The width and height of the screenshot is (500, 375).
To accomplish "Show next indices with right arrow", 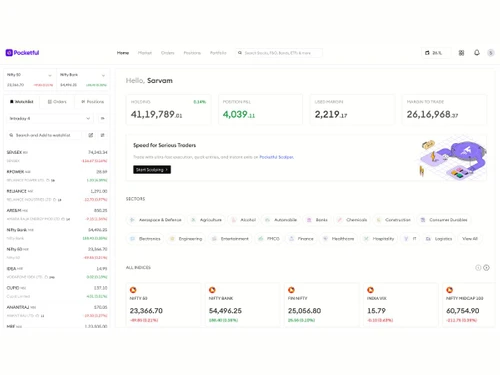I will 486,268.
